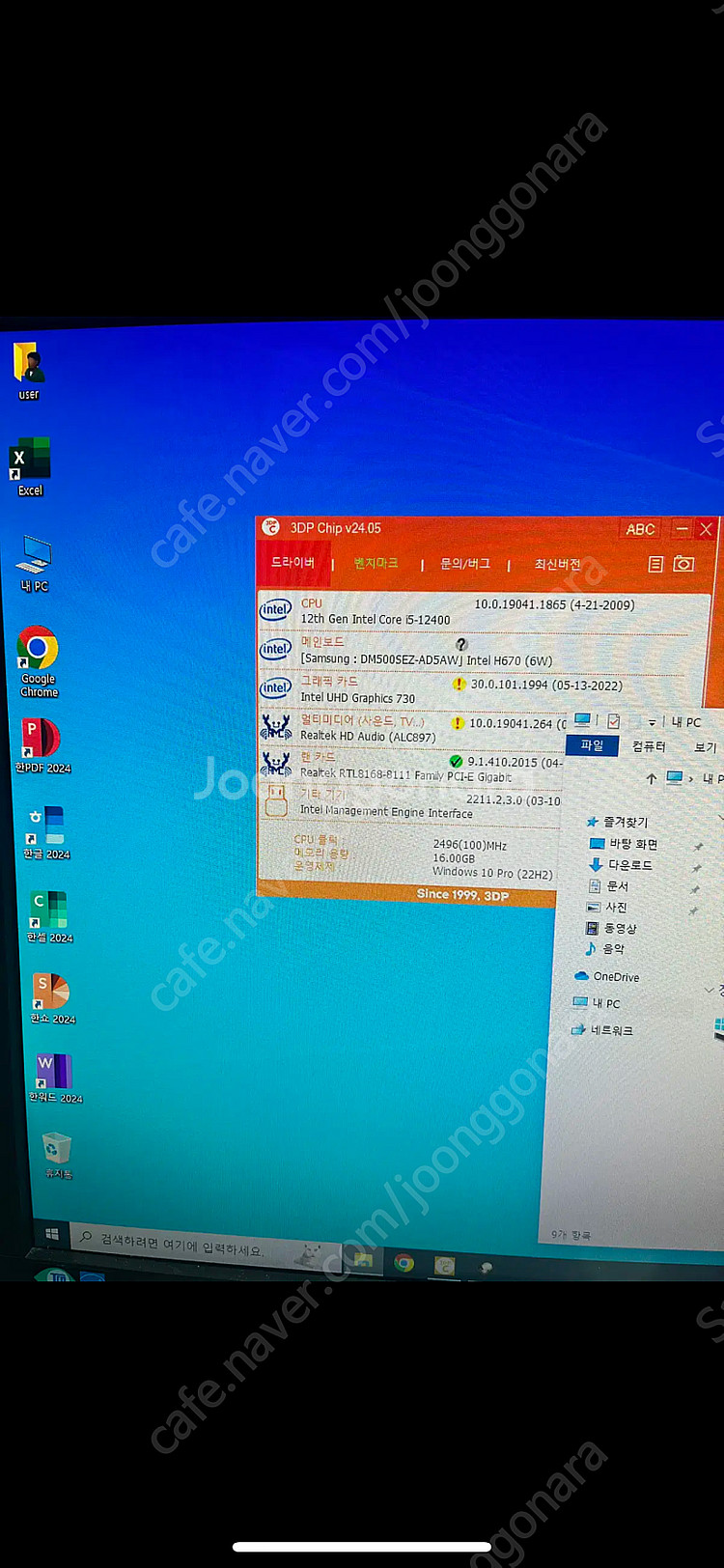This screenshot has height=1568, width=724.
Task: Open the 보기 ribbon tab in Explorer
Action: click(x=705, y=747)
